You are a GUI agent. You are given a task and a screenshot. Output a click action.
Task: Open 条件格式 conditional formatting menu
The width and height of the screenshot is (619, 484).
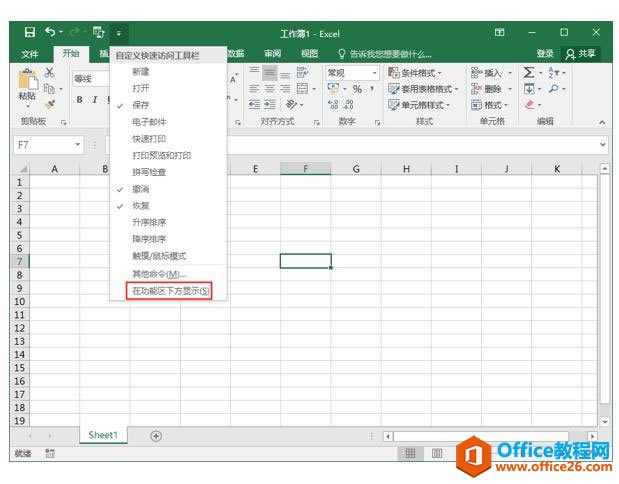click(x=415, y=73)
